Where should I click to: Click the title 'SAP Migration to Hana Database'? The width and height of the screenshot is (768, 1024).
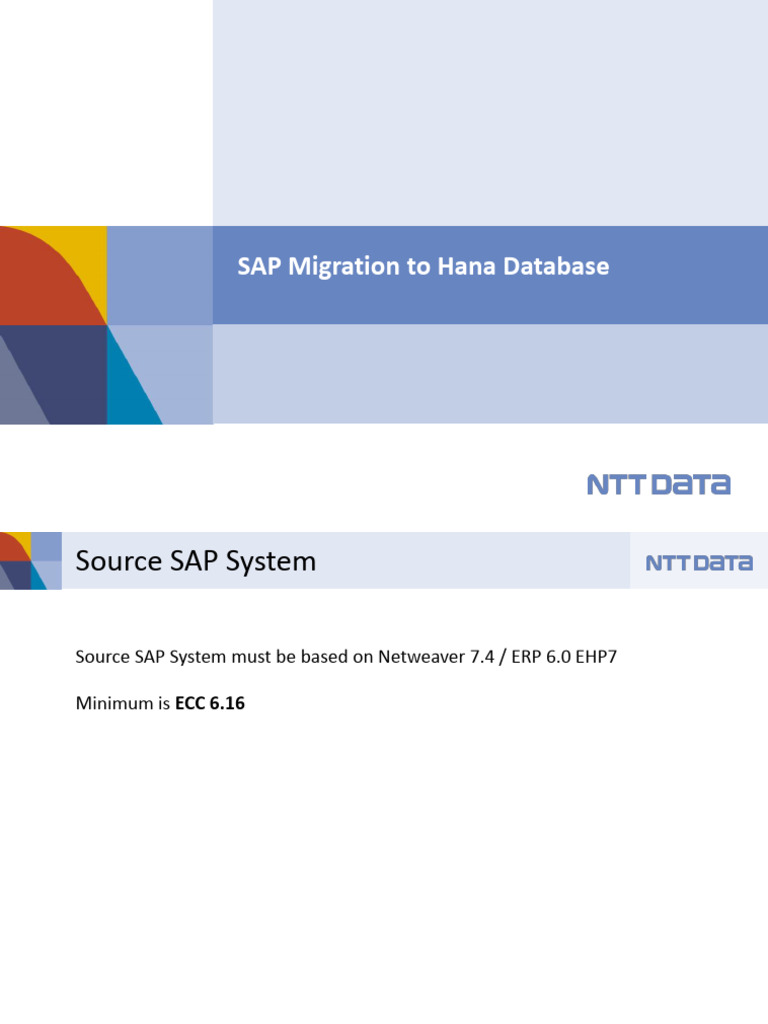pyautogui.click(x=423, y=266)
